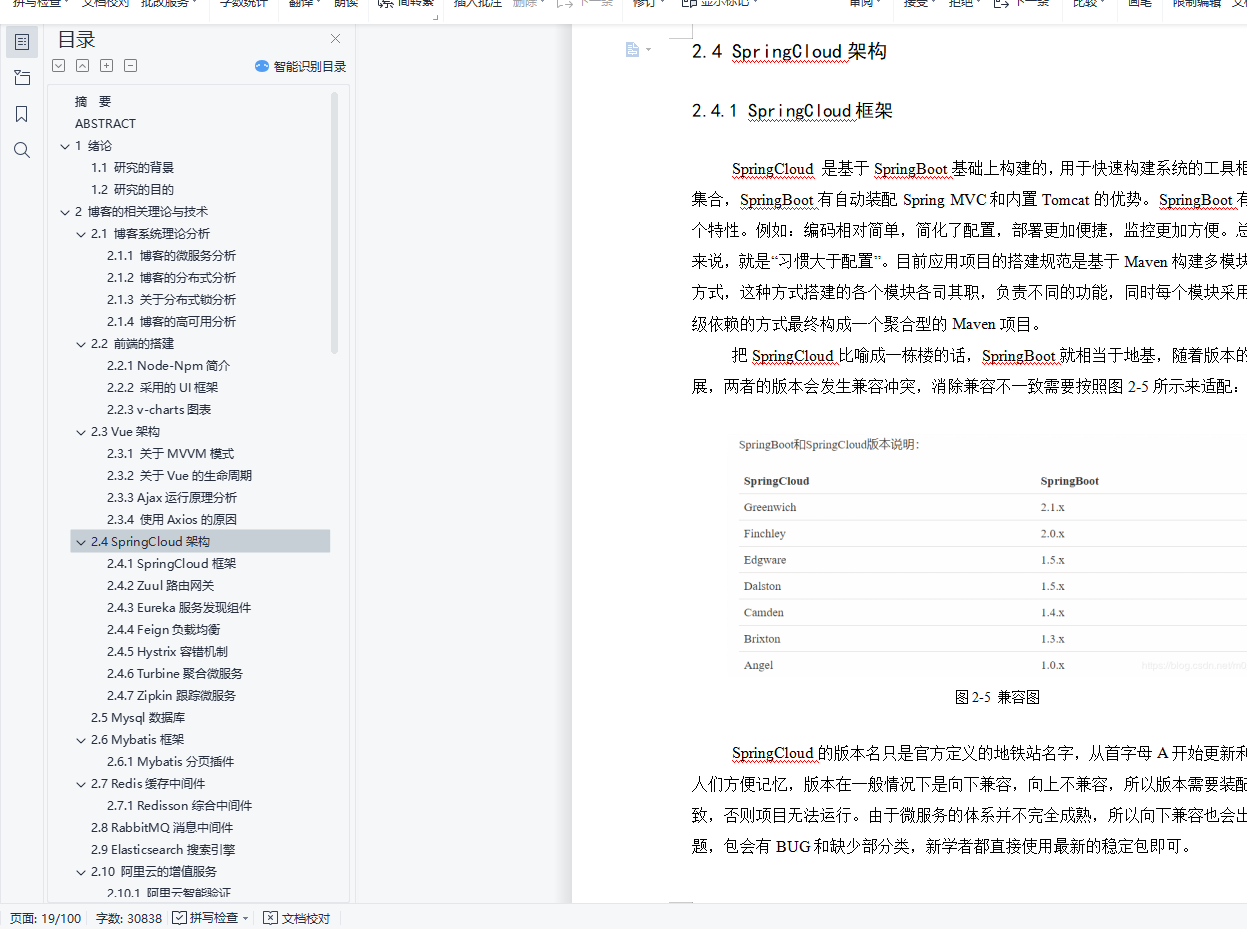1247x929 pixels.
Task: Jump to 2.8 RabbitMQ 消息中间件
Action: click(162, 828)
